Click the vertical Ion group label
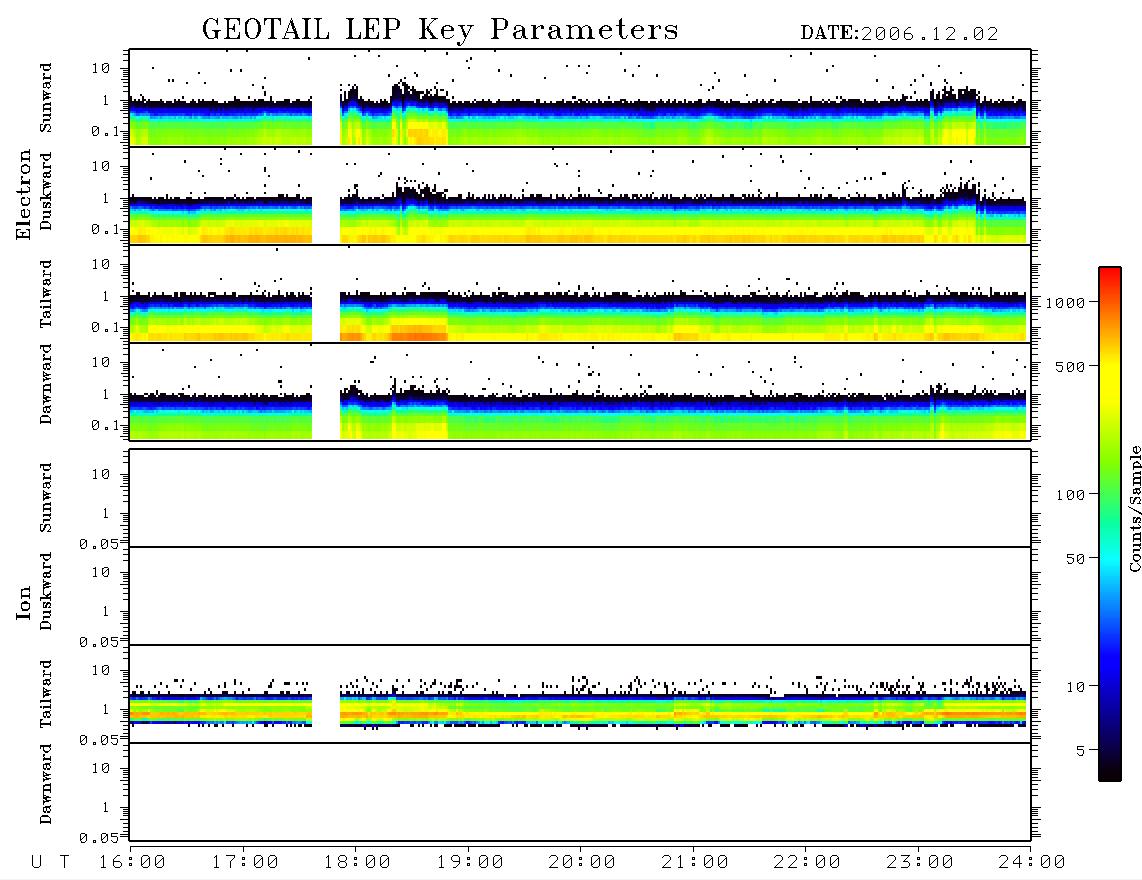 (x=23, y=603)
